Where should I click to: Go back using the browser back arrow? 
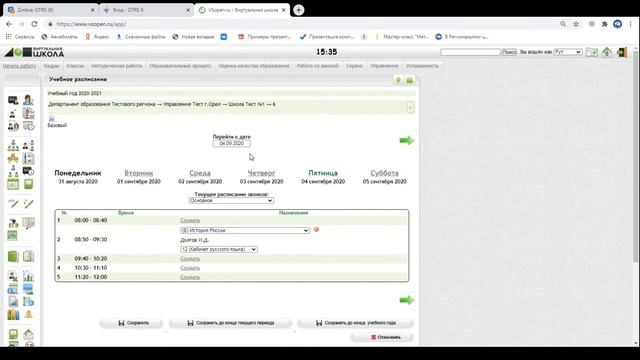9,24
